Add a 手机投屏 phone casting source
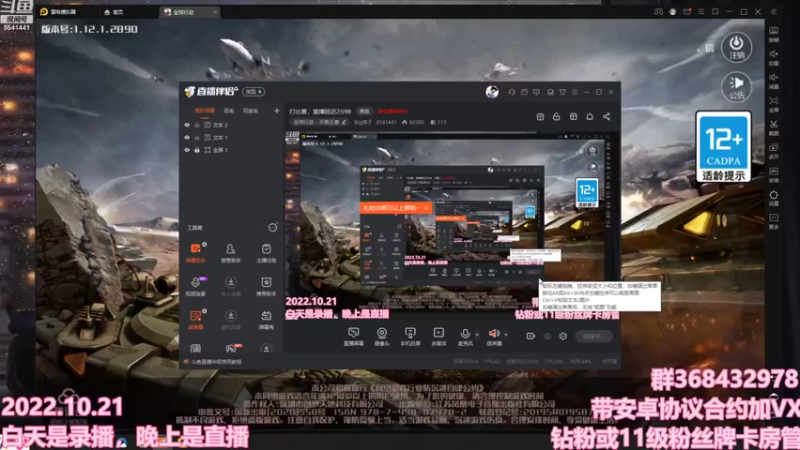The width and height of the screenshot is (800, 450). point(410,337)
